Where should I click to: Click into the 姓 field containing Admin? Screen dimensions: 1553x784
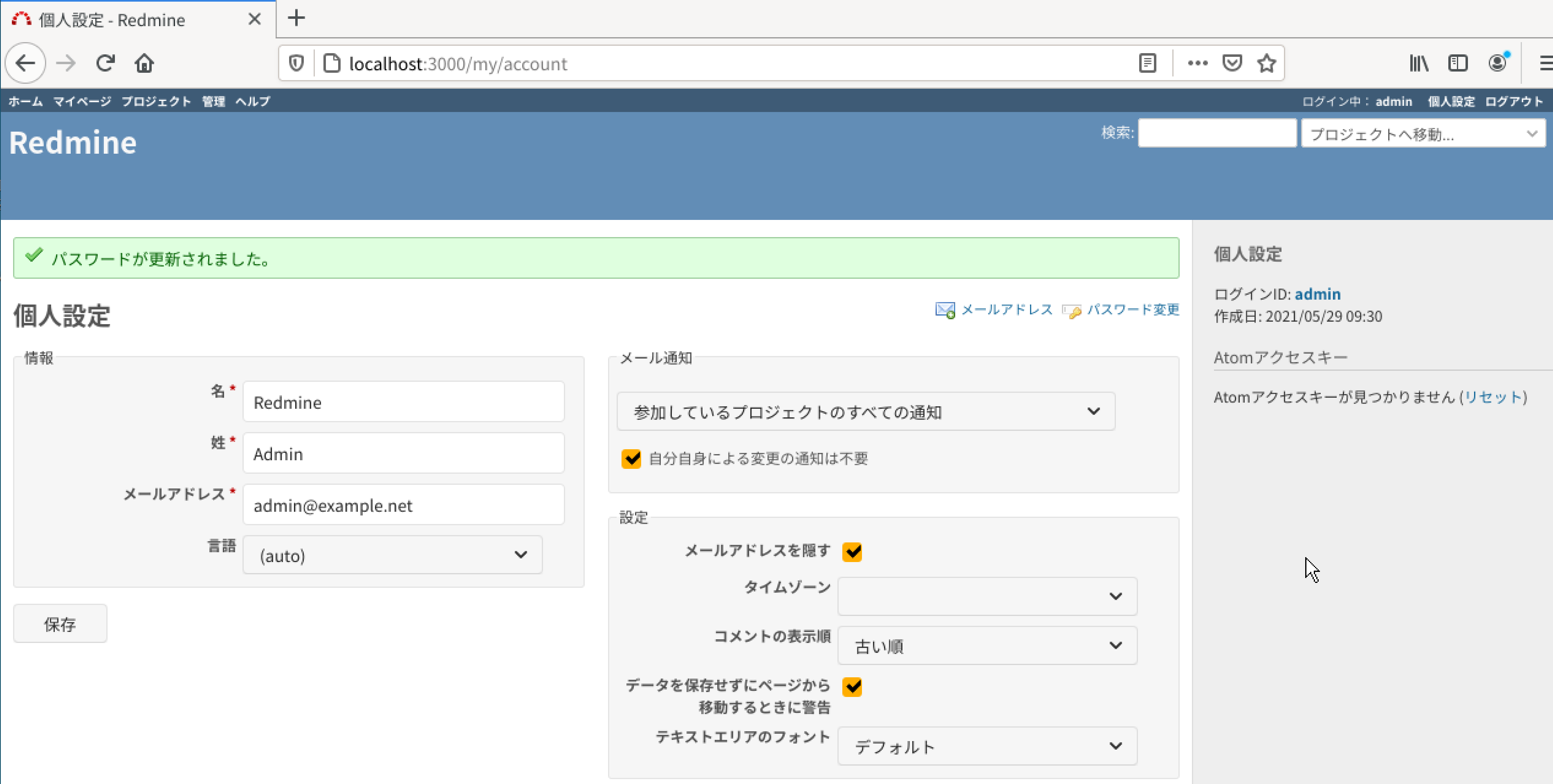coord(403,453)
